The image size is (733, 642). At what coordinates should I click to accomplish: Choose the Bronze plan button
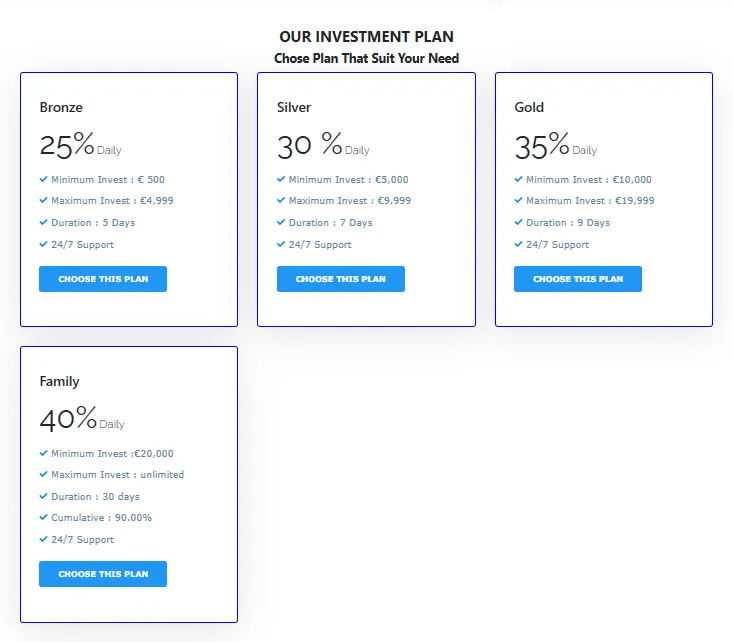pyautogui.click(x=103, y=279)
